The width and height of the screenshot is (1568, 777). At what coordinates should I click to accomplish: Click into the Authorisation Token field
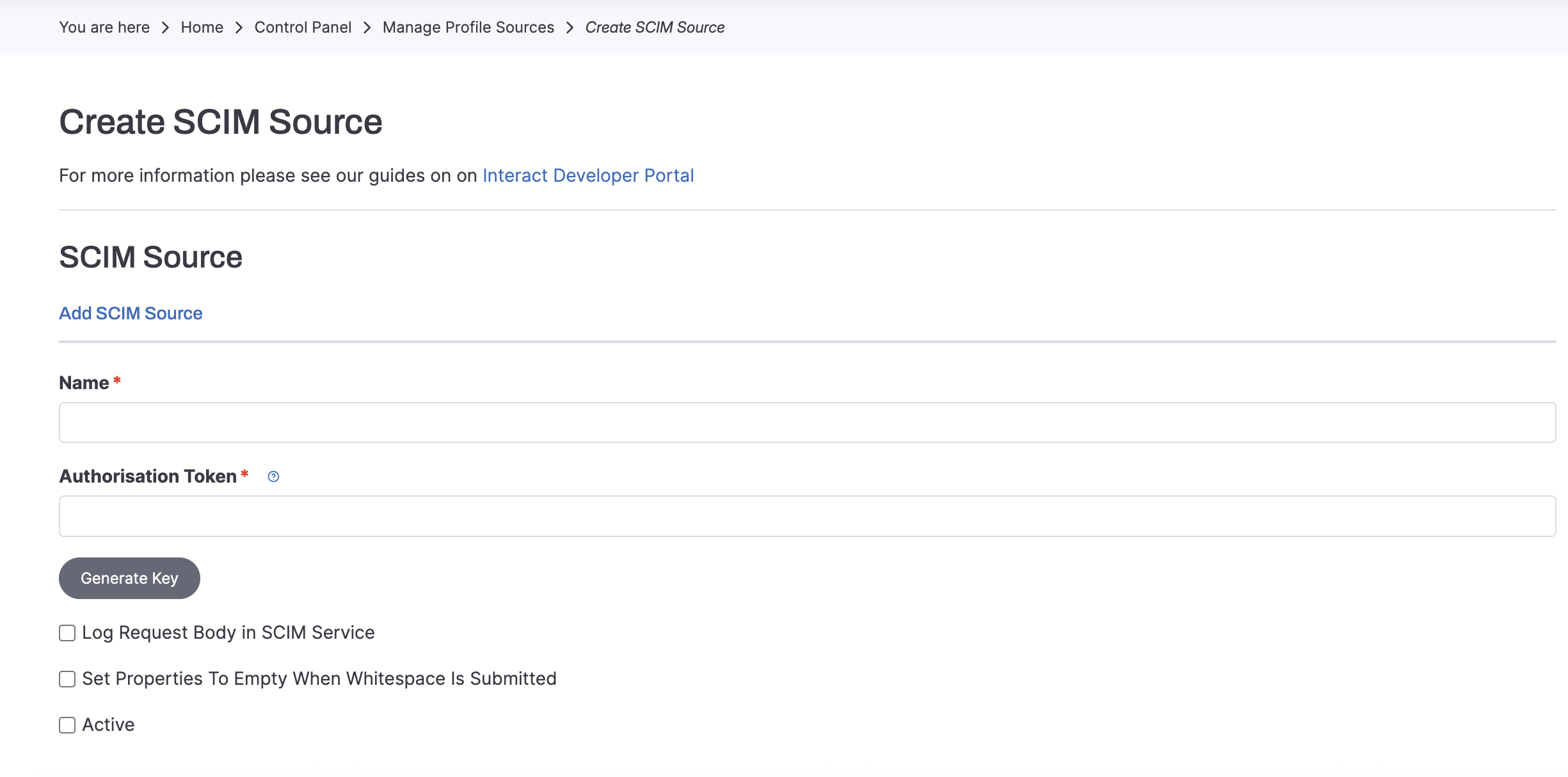(807, 516)
